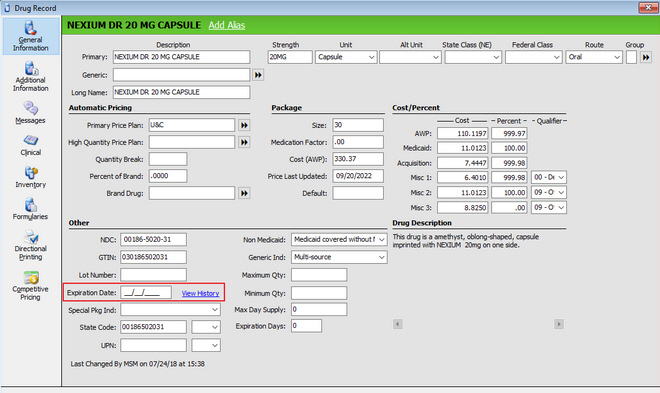Click the Long Name input field
The height and width of the screenshot is (393, 660).
tap(181, 92)
